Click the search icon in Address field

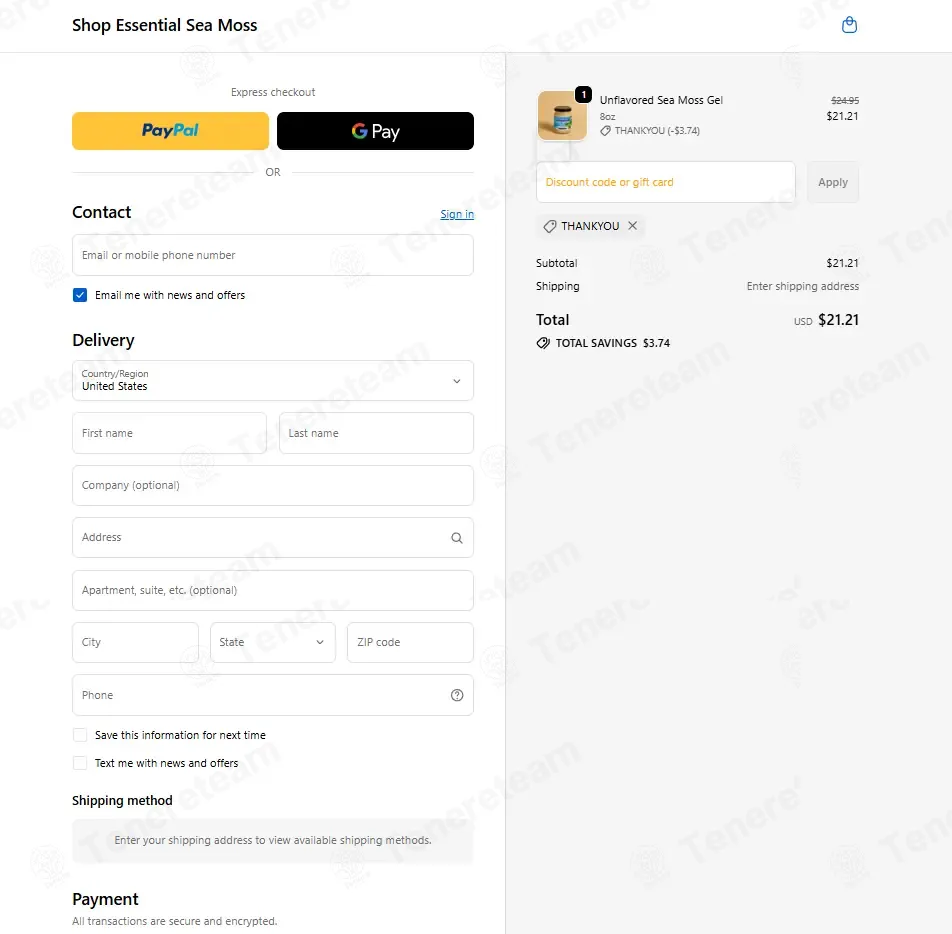click(x=457, y=537)
